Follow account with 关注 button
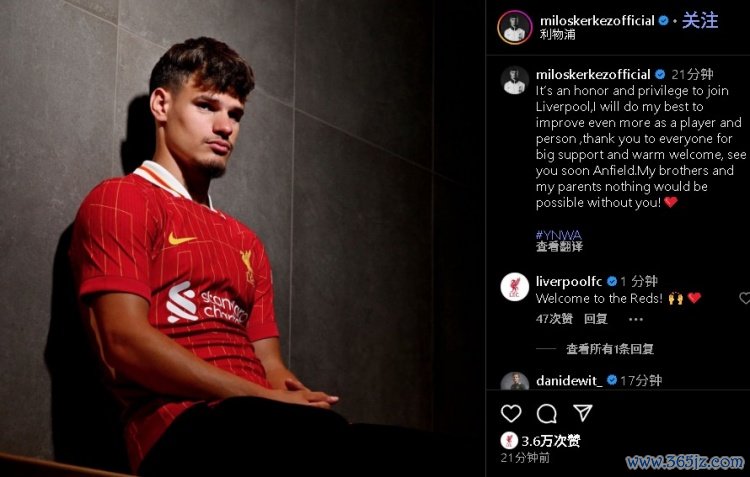The width and height of the screenshot is (750, 477). click(x=700, y=21)
